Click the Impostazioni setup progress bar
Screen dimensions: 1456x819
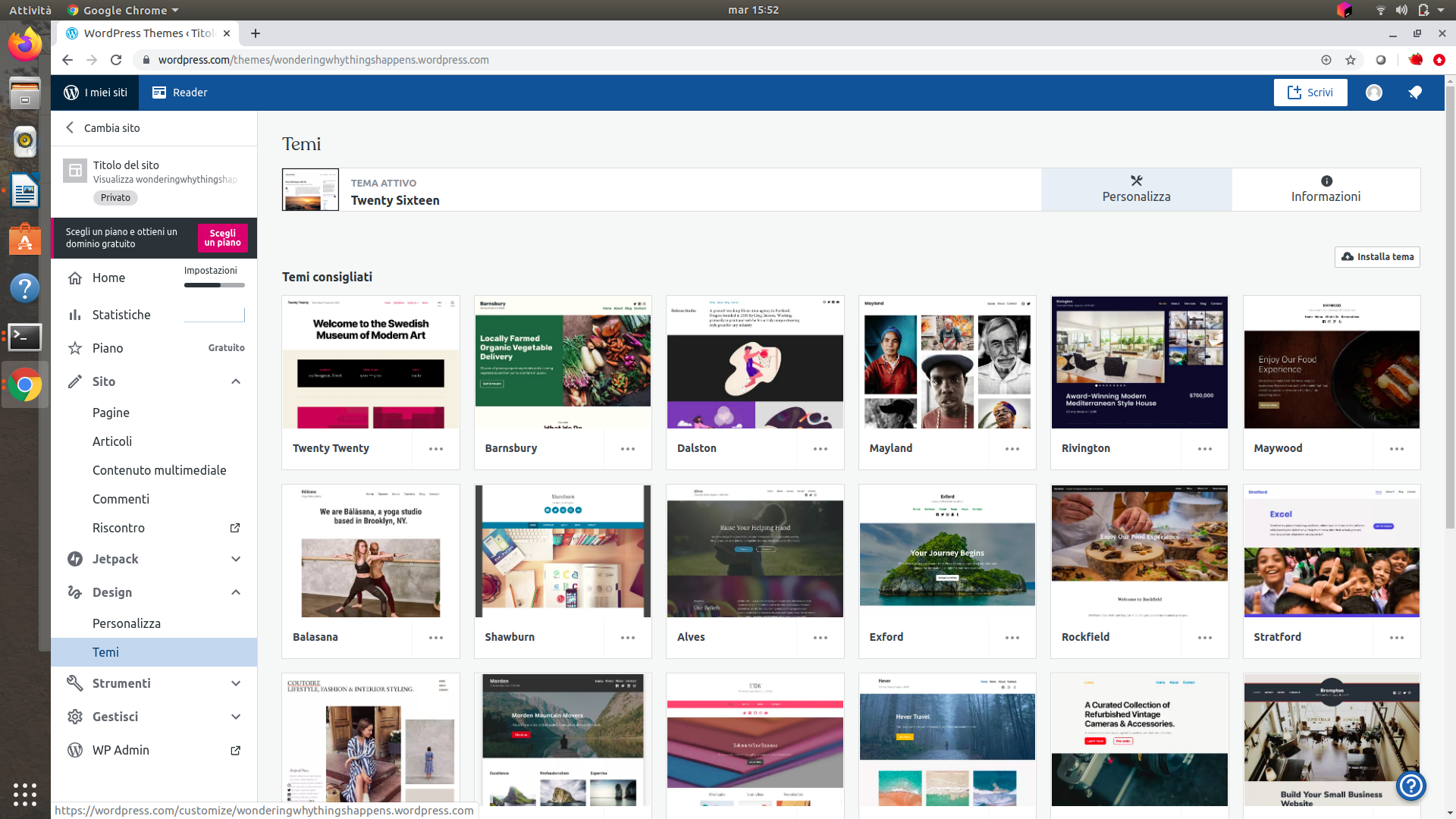tap(214, 285)
